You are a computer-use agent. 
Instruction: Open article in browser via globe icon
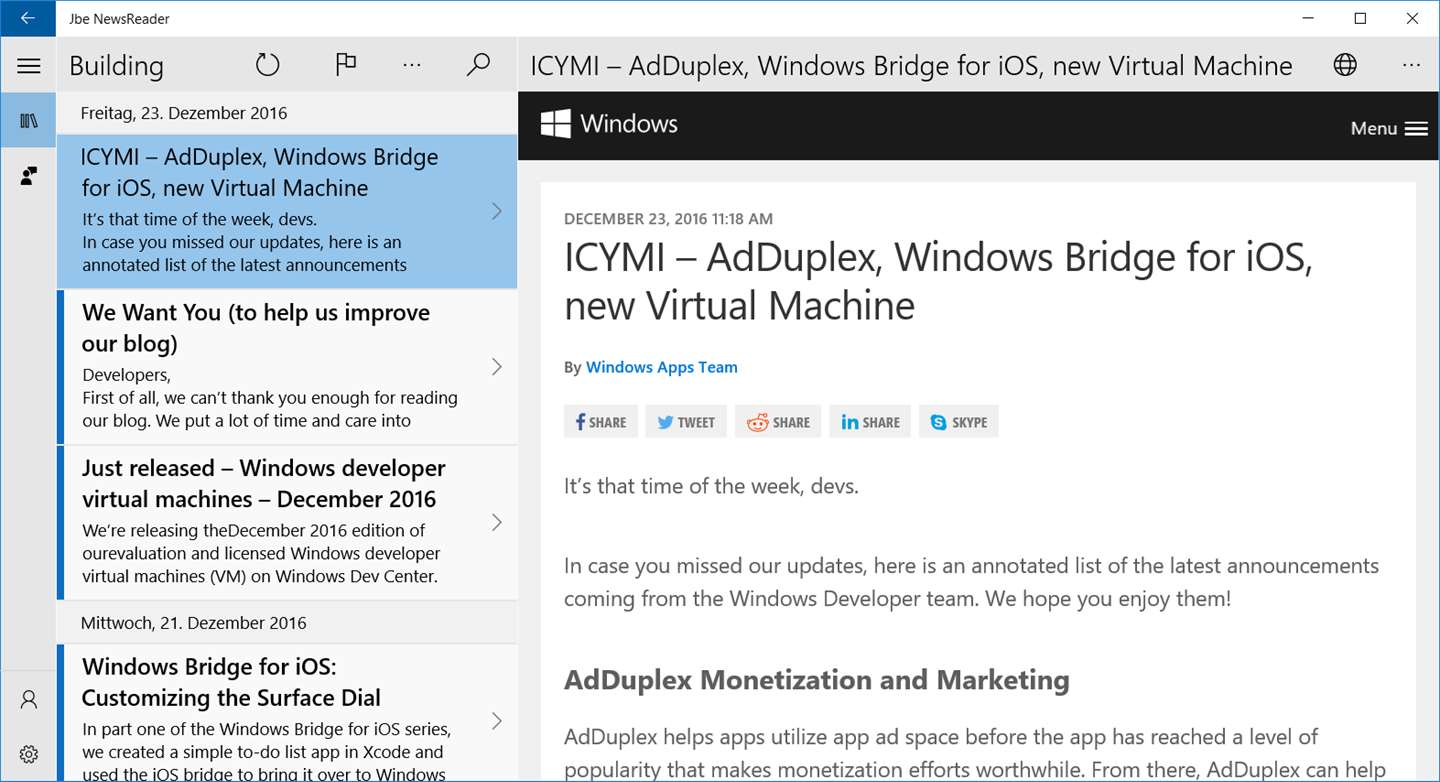coord(1345,65)
